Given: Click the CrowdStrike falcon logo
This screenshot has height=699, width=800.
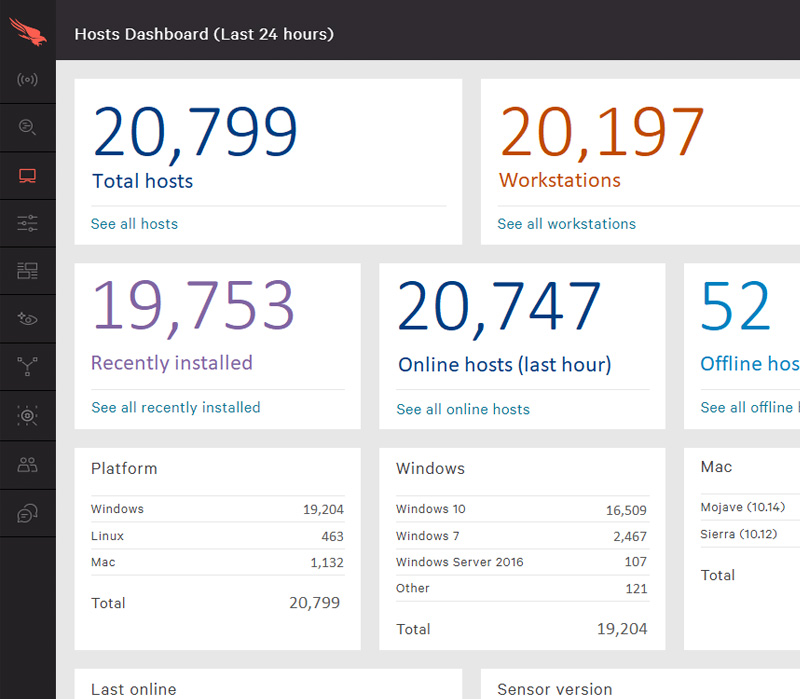Looking at the screenshot, I should [x=28, y=31].
